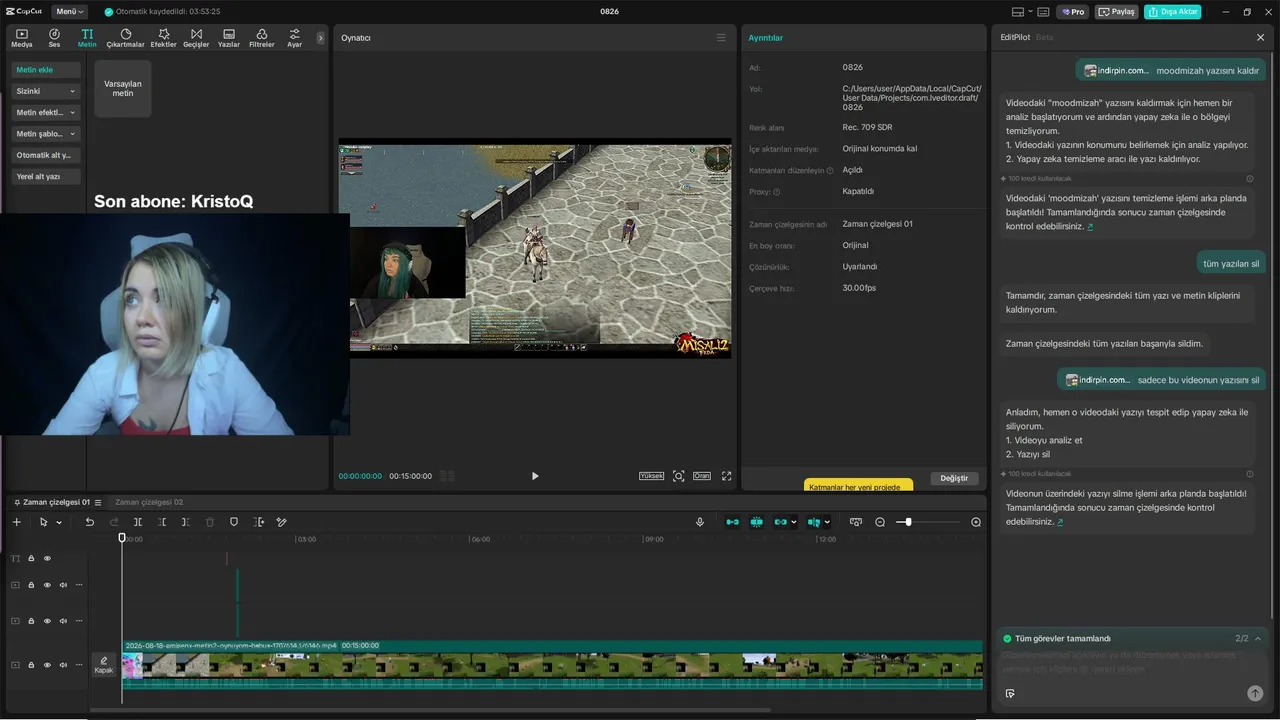Lock the text track
Screen dimensions: 1280x720
pyautogui.click(x=31, y=558)
